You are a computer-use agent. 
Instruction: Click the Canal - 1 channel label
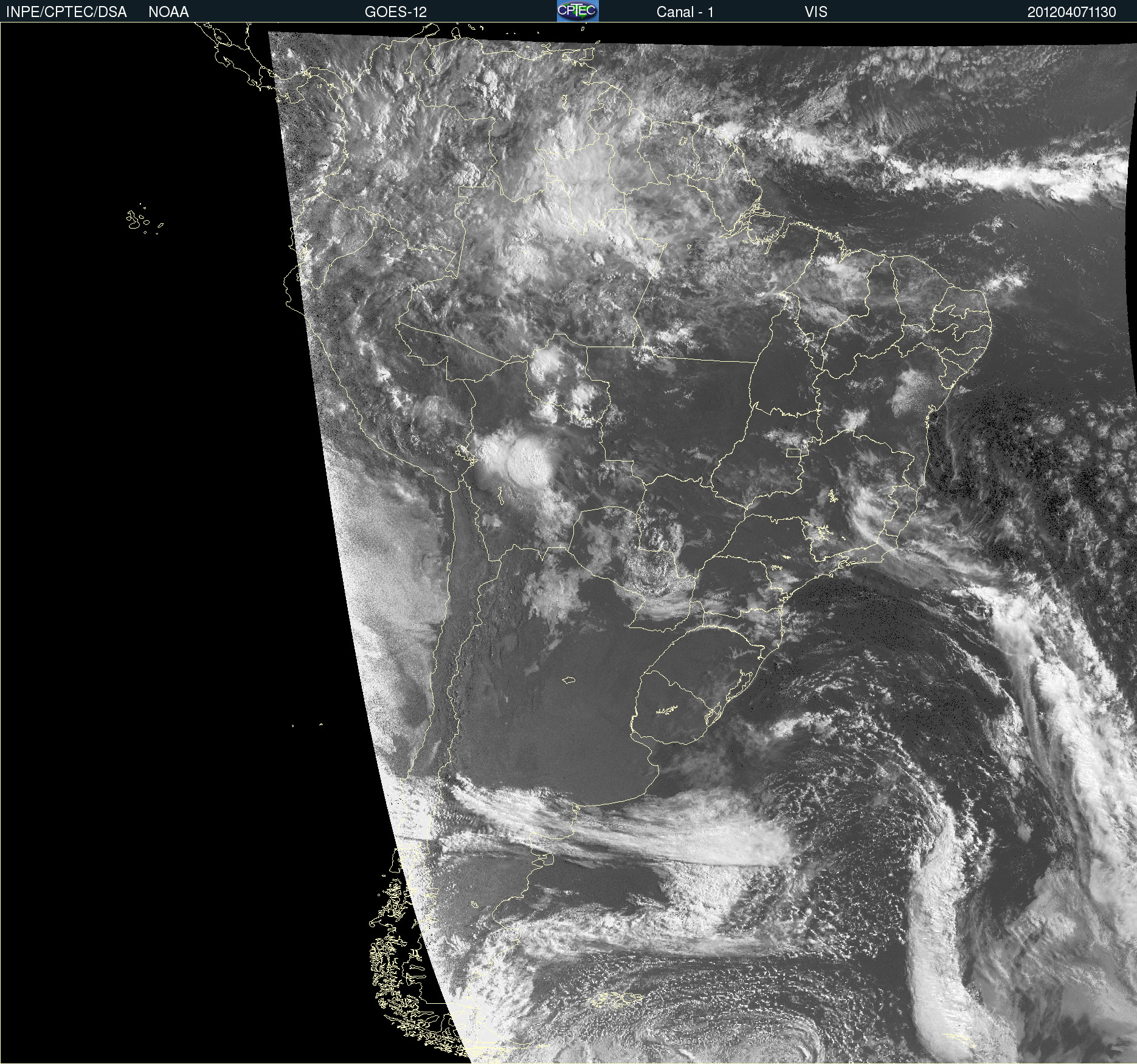[685, 12]
